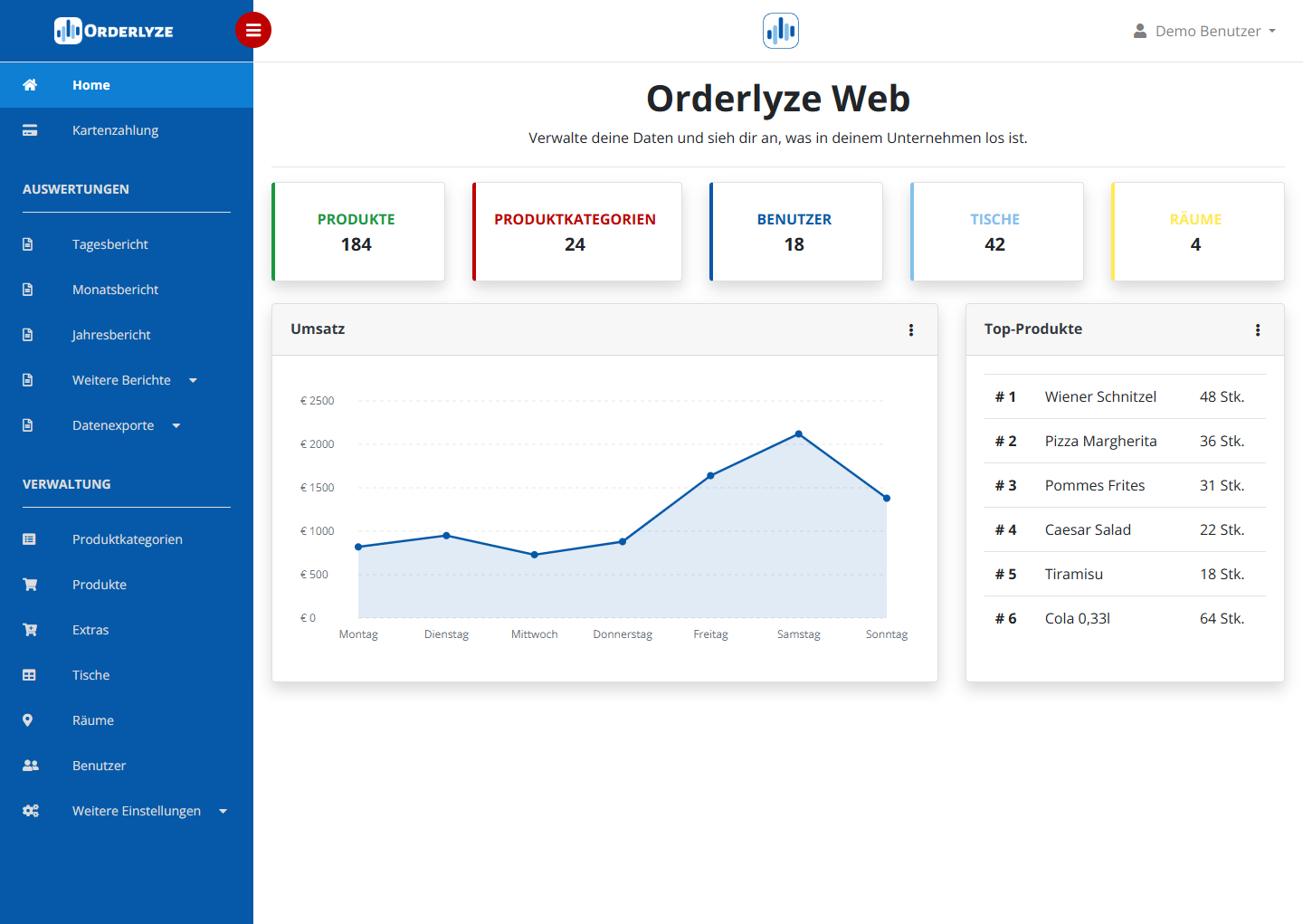Click the Orderlyze Web heading
The height and width of the screenshot is (924, 1303).
tap(778, 99)
